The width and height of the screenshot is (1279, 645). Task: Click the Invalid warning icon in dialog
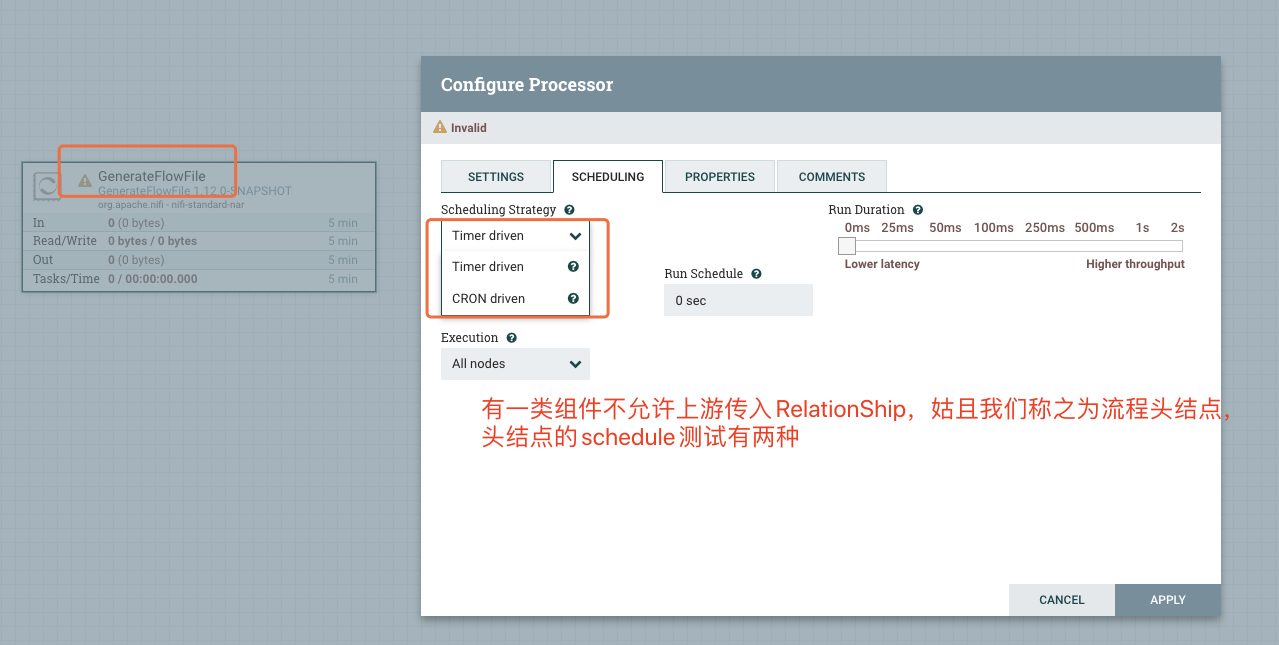coord(439,127)
